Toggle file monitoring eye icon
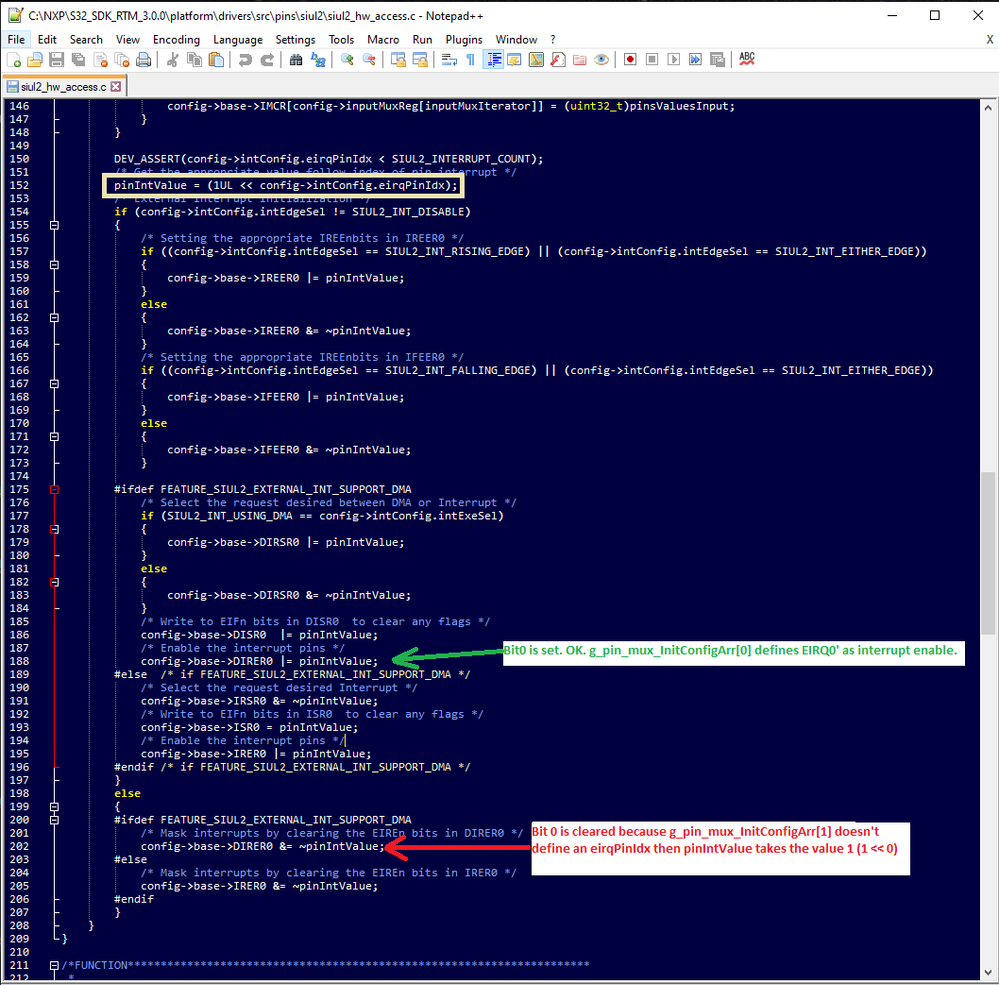Image resolution: width=999 pixels, height=985 pixels. [x=601, y=60]
